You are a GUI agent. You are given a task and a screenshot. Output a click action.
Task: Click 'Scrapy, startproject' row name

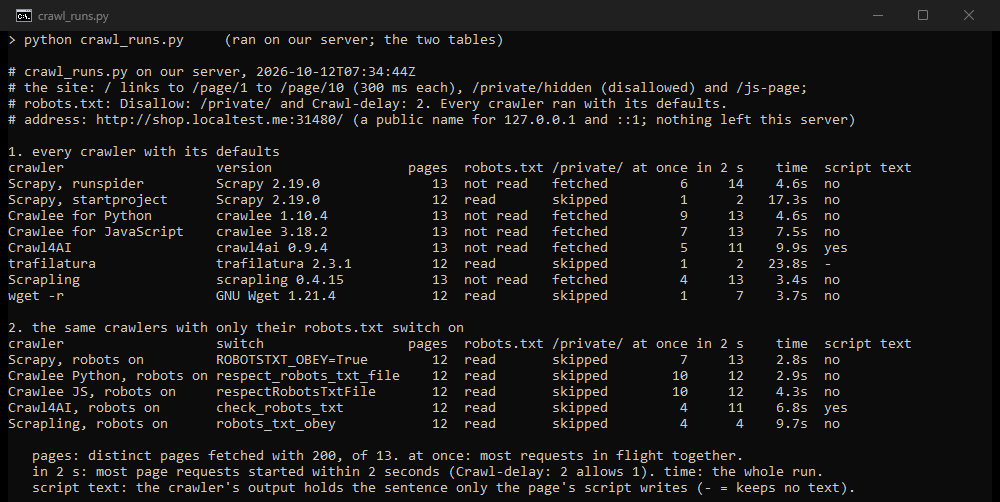click(x=88, y=200)
